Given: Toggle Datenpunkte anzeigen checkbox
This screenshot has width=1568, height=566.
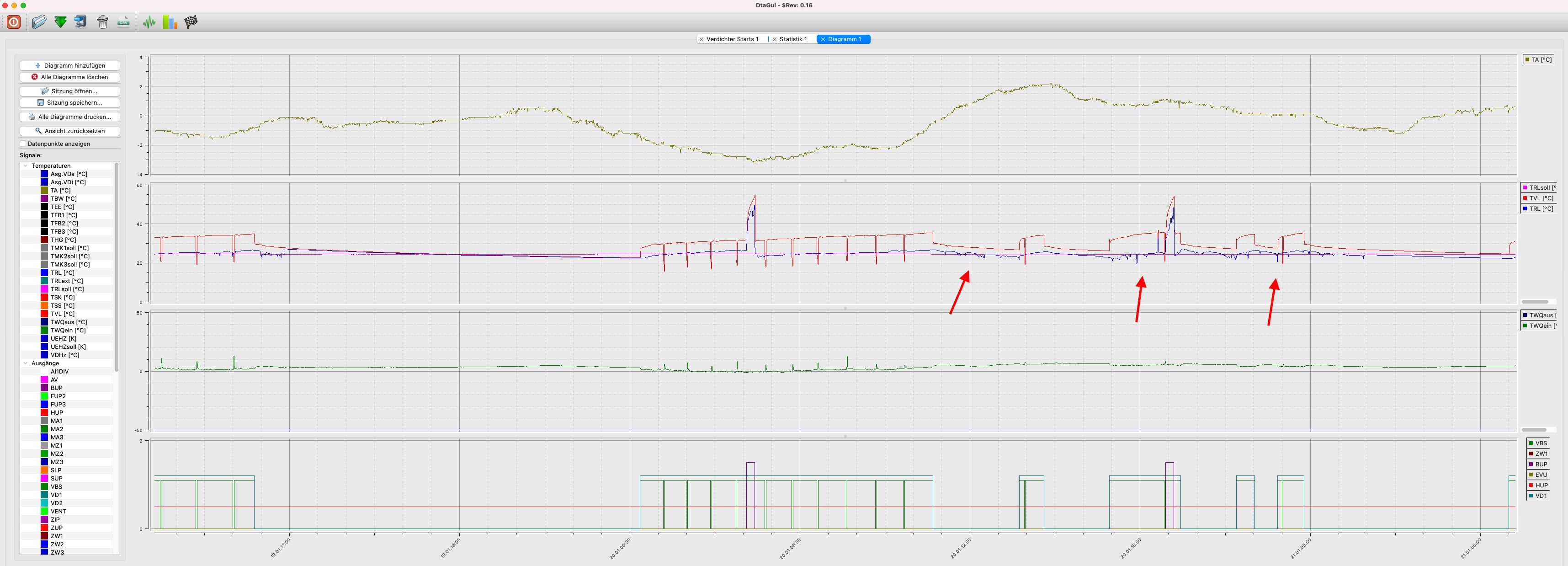Looking at the screenshot, I should [23, 144].
